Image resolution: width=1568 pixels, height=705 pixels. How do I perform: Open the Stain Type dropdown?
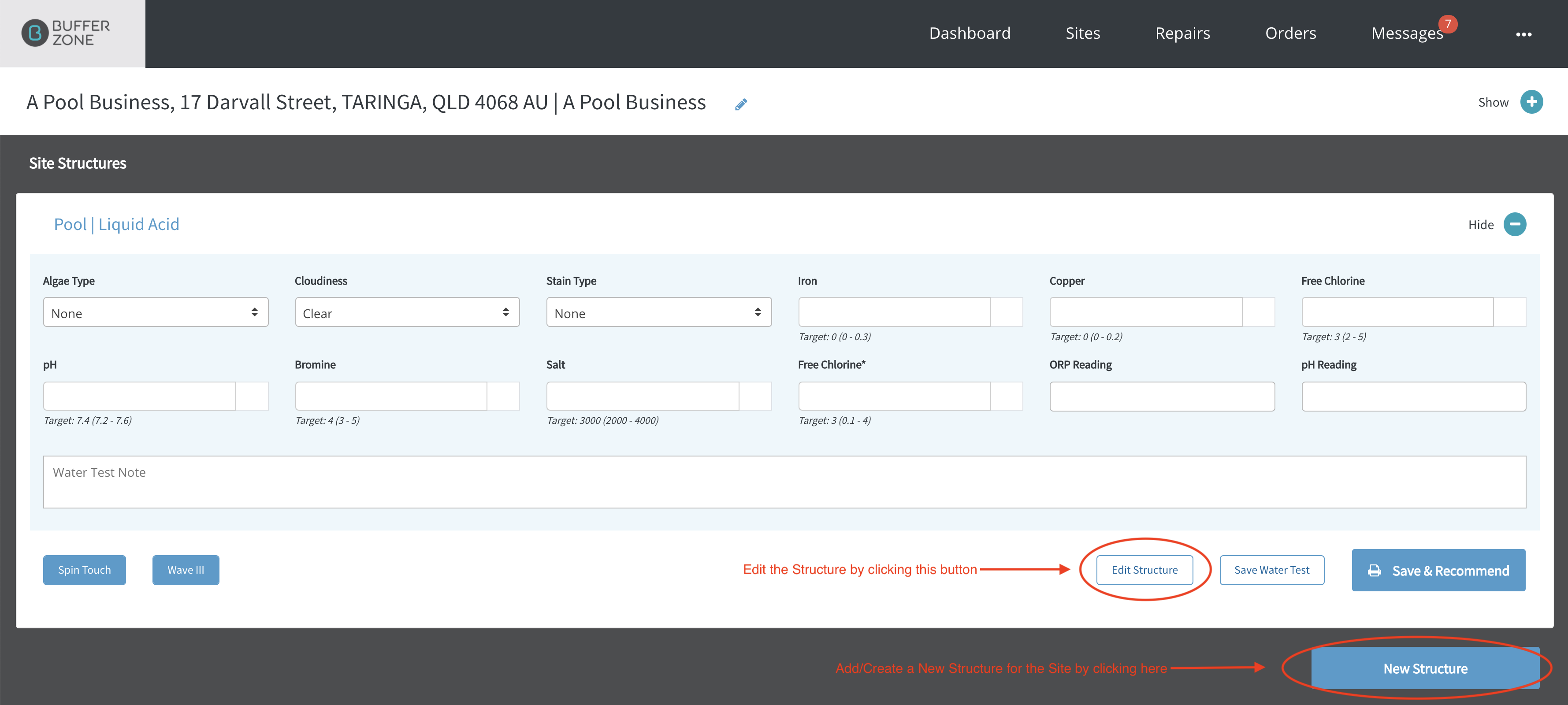[658, 312]
